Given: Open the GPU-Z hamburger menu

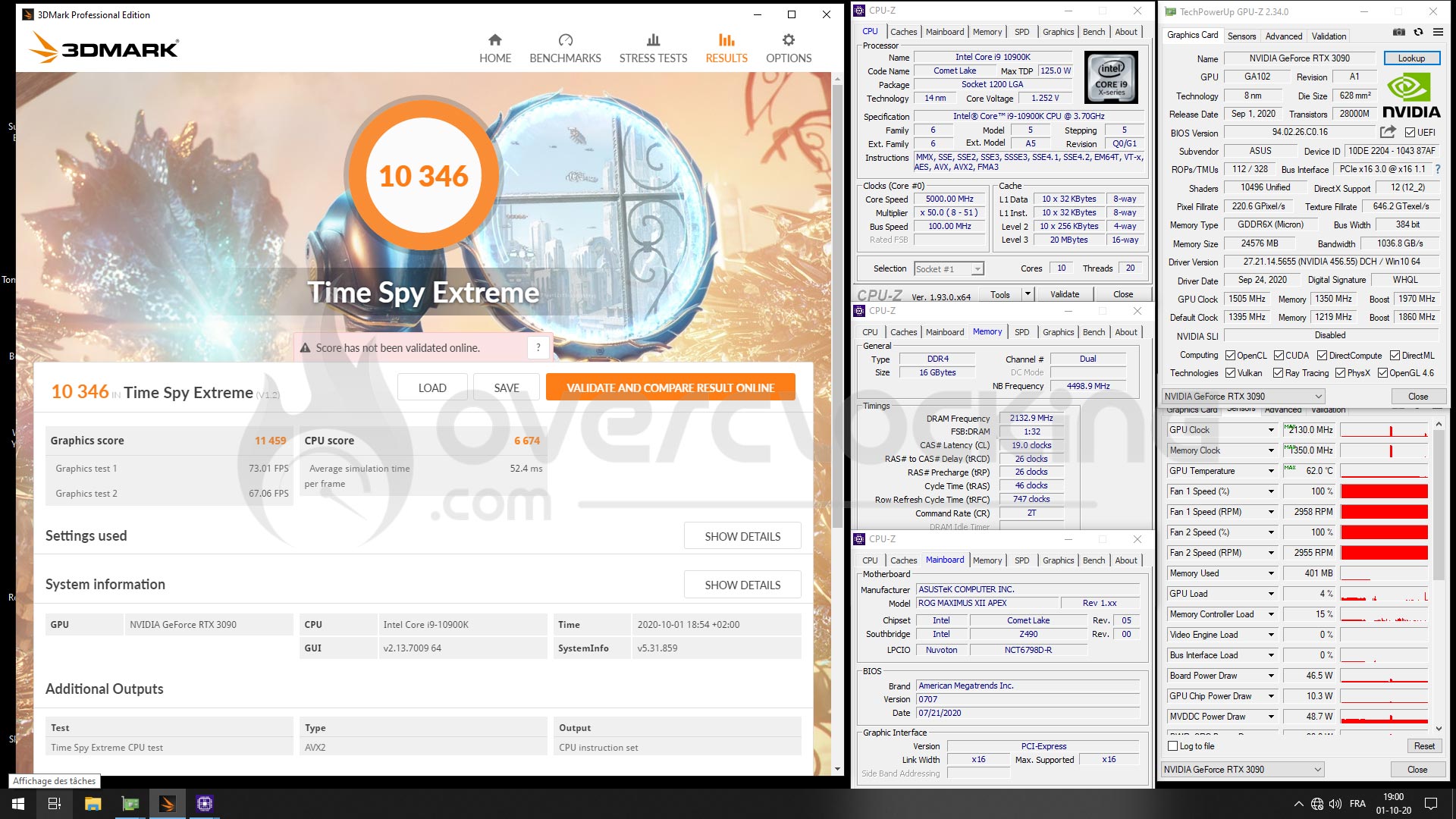Looking at the screenshot, I should coord(1438,32).
